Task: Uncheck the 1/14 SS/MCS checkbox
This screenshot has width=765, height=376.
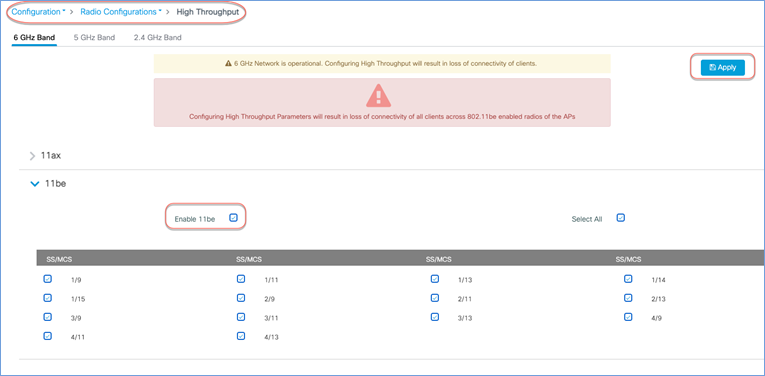Action: click(628, 279)
